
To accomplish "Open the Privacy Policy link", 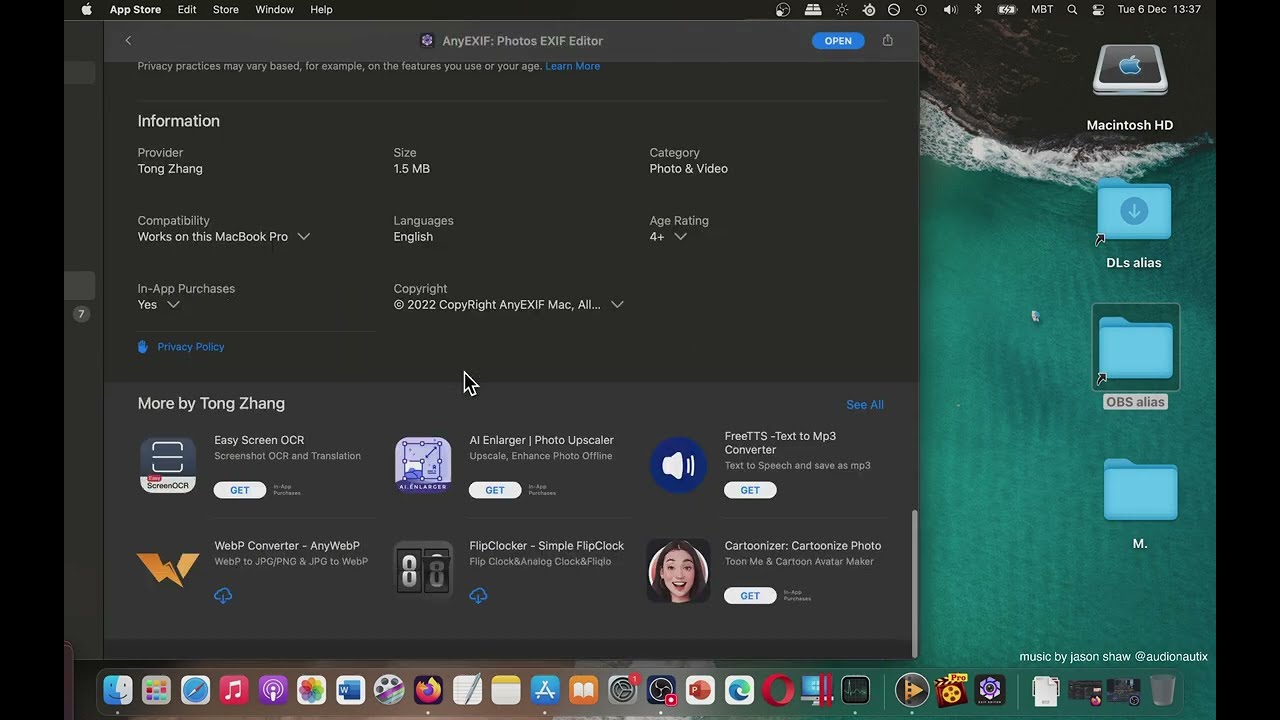I will (191, 347).
